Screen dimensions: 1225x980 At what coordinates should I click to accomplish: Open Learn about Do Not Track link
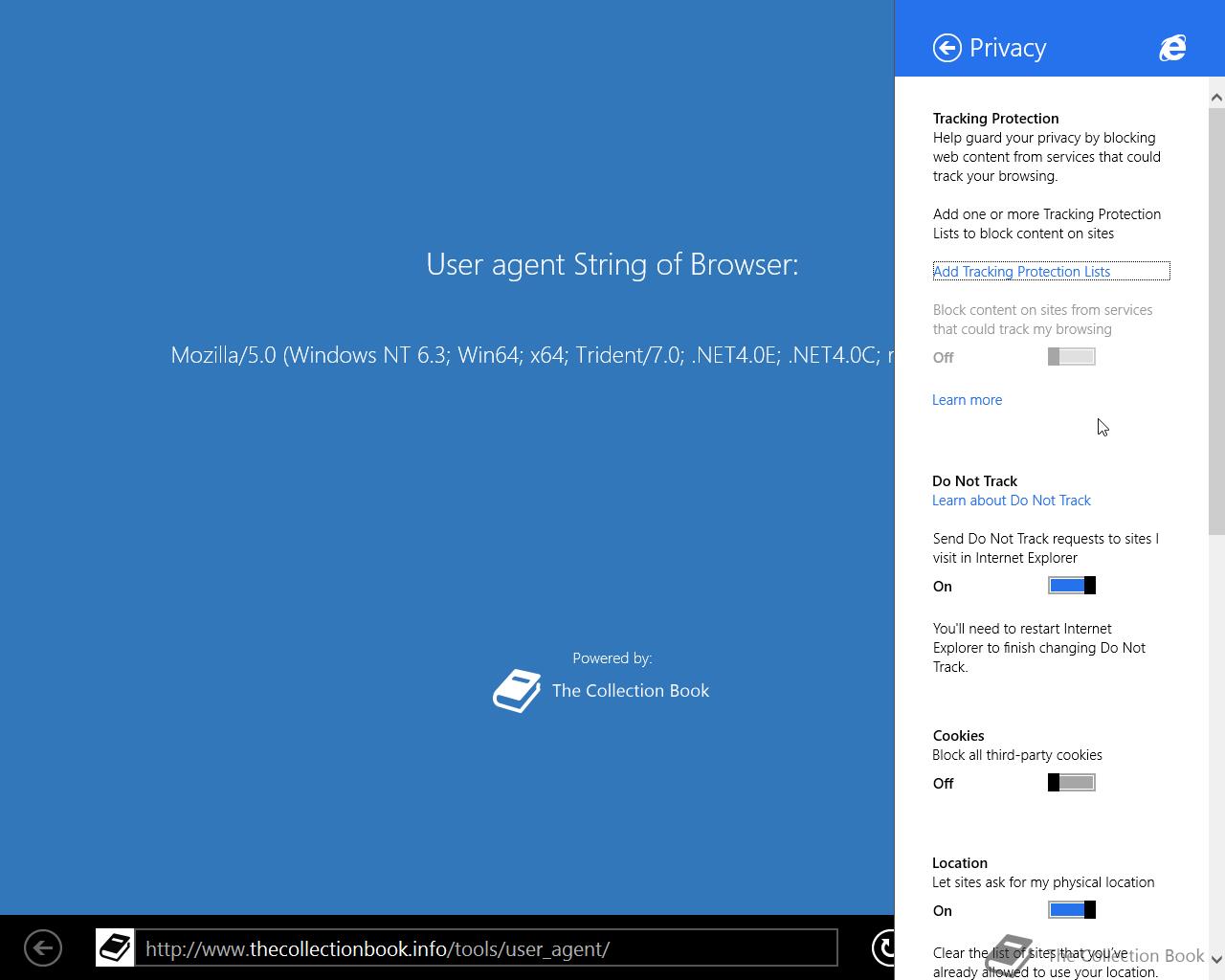point(1012,501)
